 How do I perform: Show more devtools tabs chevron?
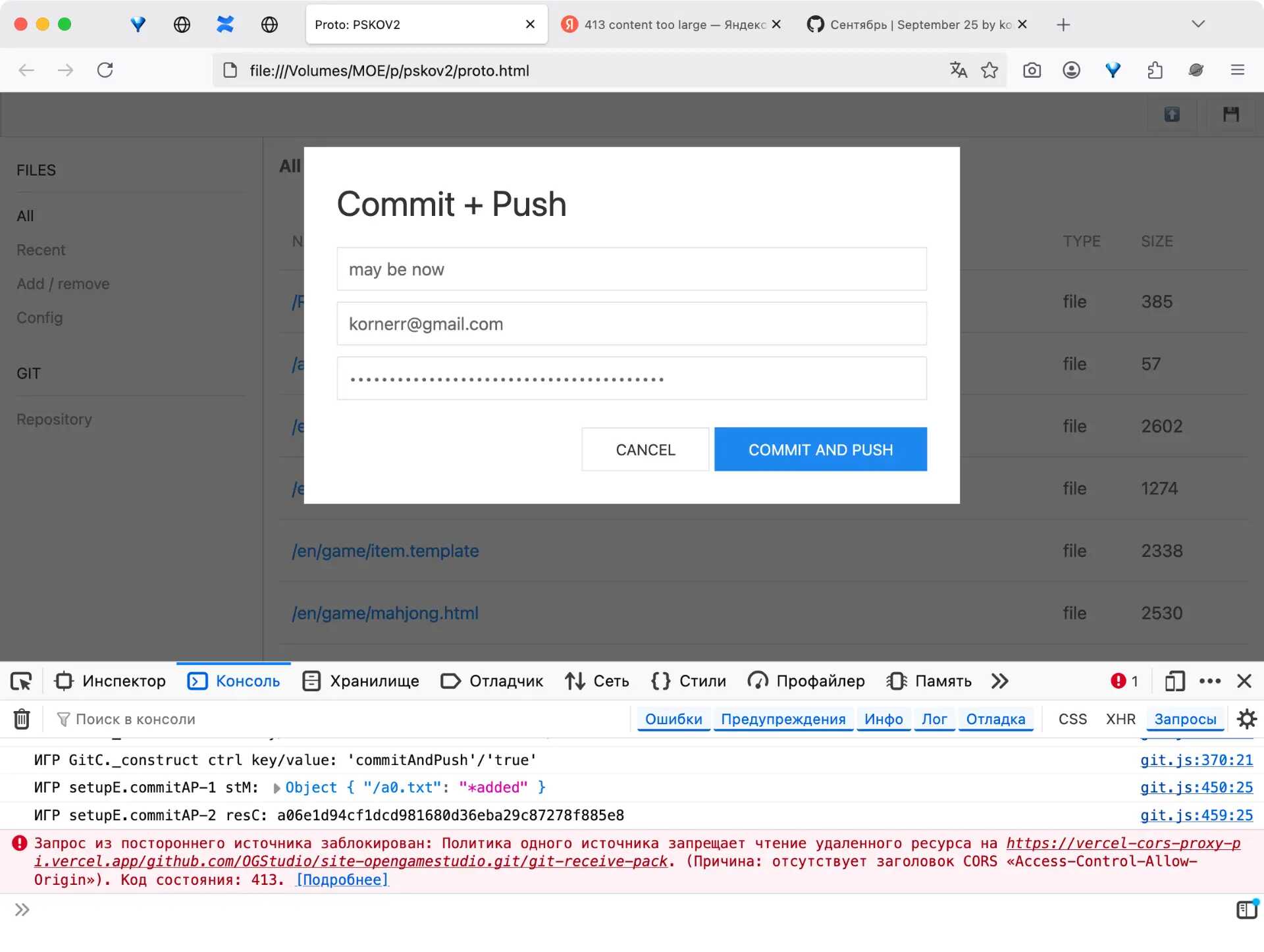click(999, 681)
